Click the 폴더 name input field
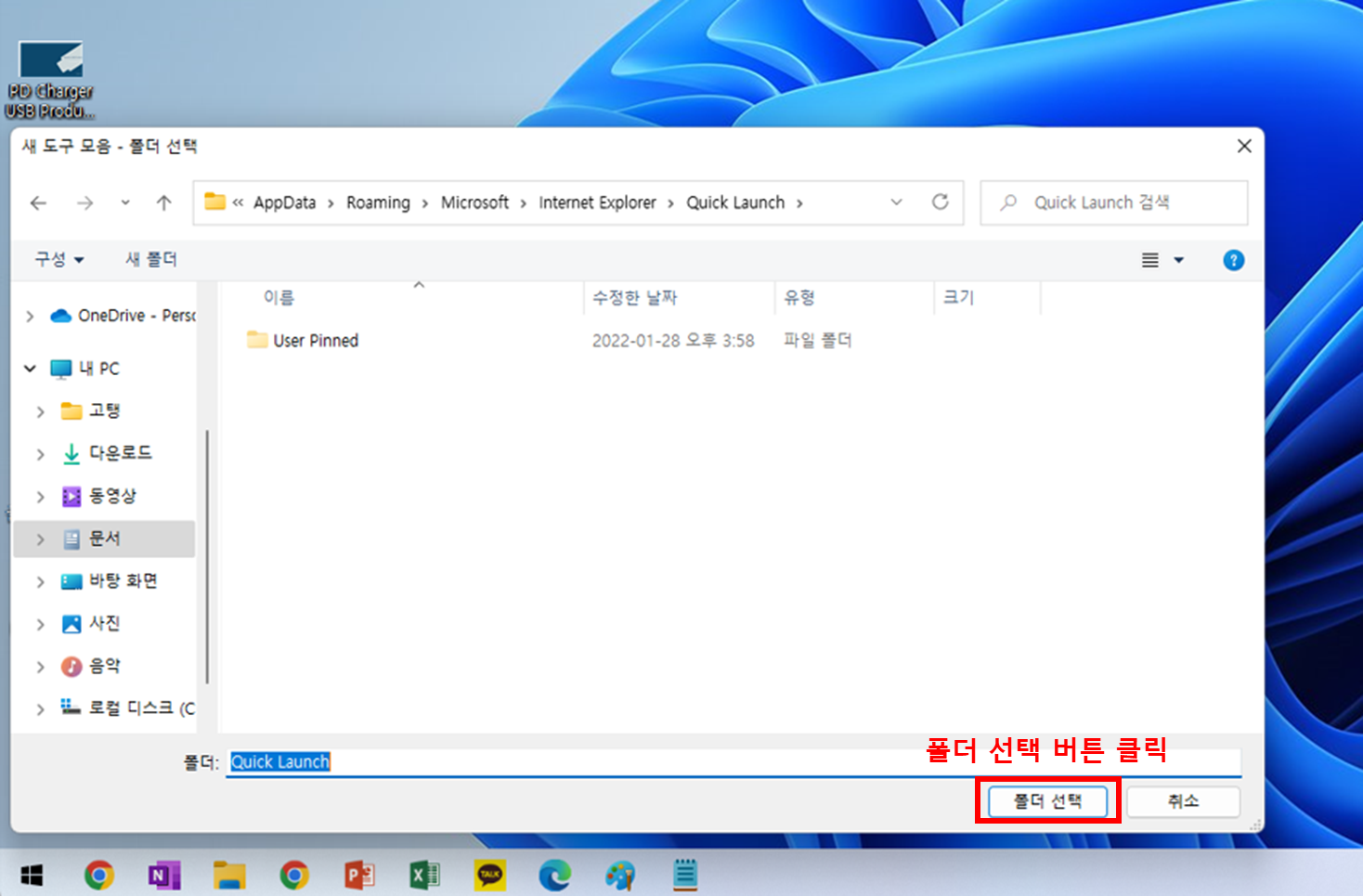 point(733,762)
